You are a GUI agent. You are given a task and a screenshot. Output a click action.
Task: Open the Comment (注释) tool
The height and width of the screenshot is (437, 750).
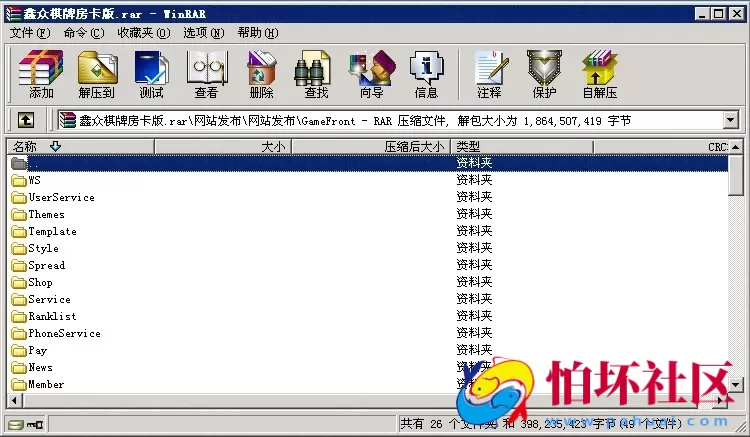490,74
